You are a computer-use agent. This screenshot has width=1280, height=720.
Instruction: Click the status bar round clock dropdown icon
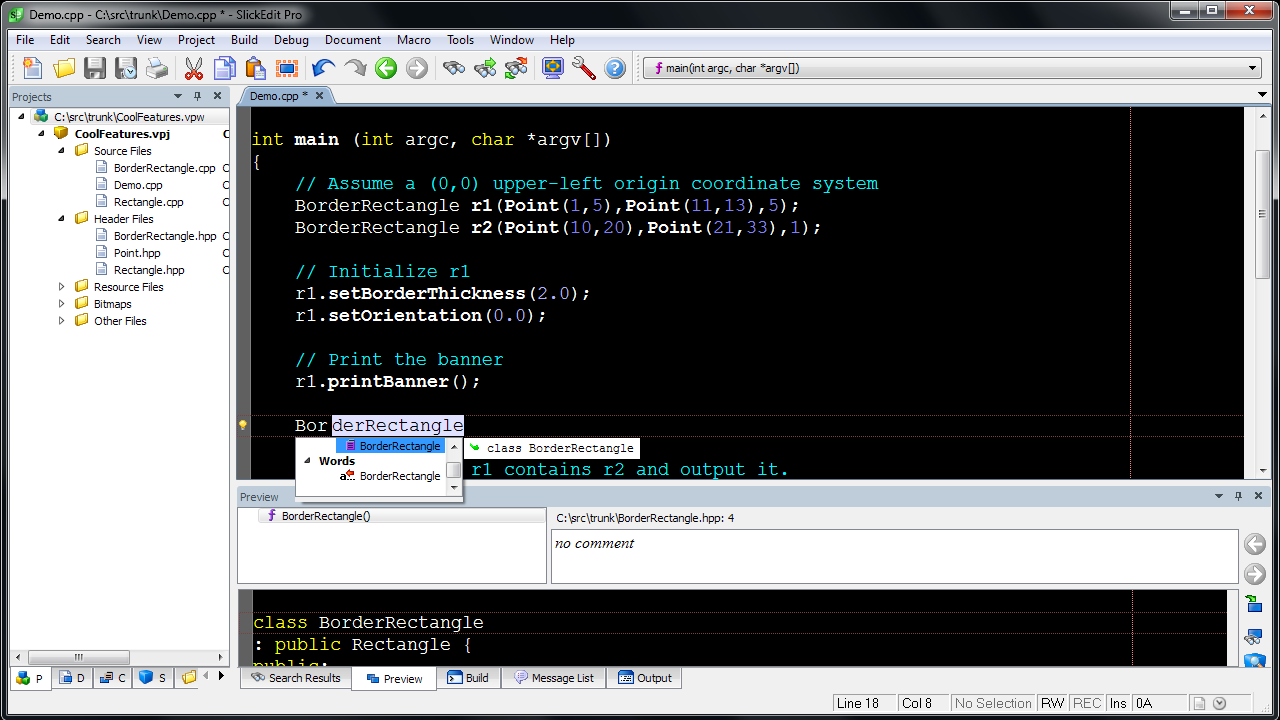point(1219,703)
